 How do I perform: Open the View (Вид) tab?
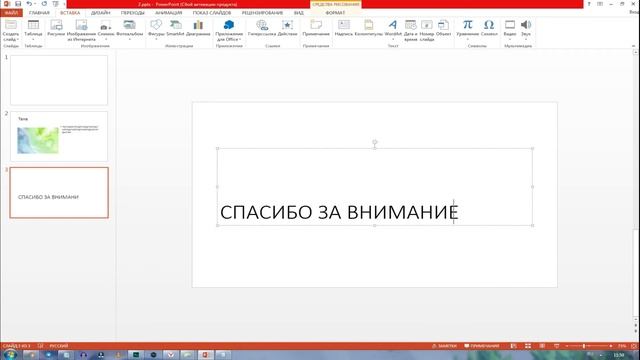pyautogui.click(x=299, y=13)
